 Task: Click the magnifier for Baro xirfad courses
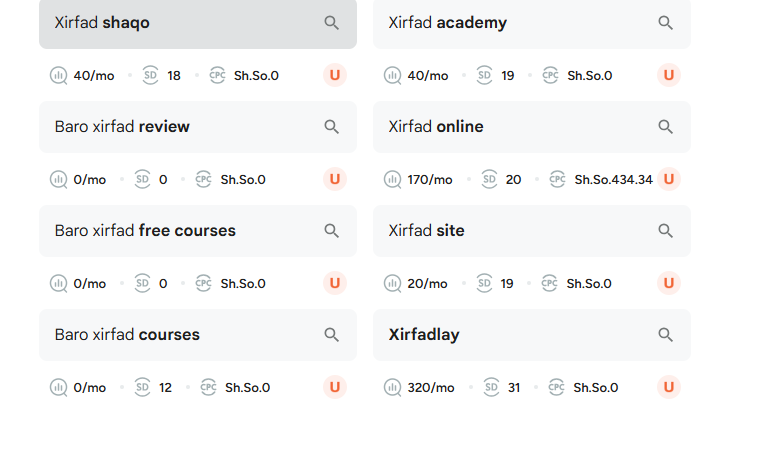[332, 335]
